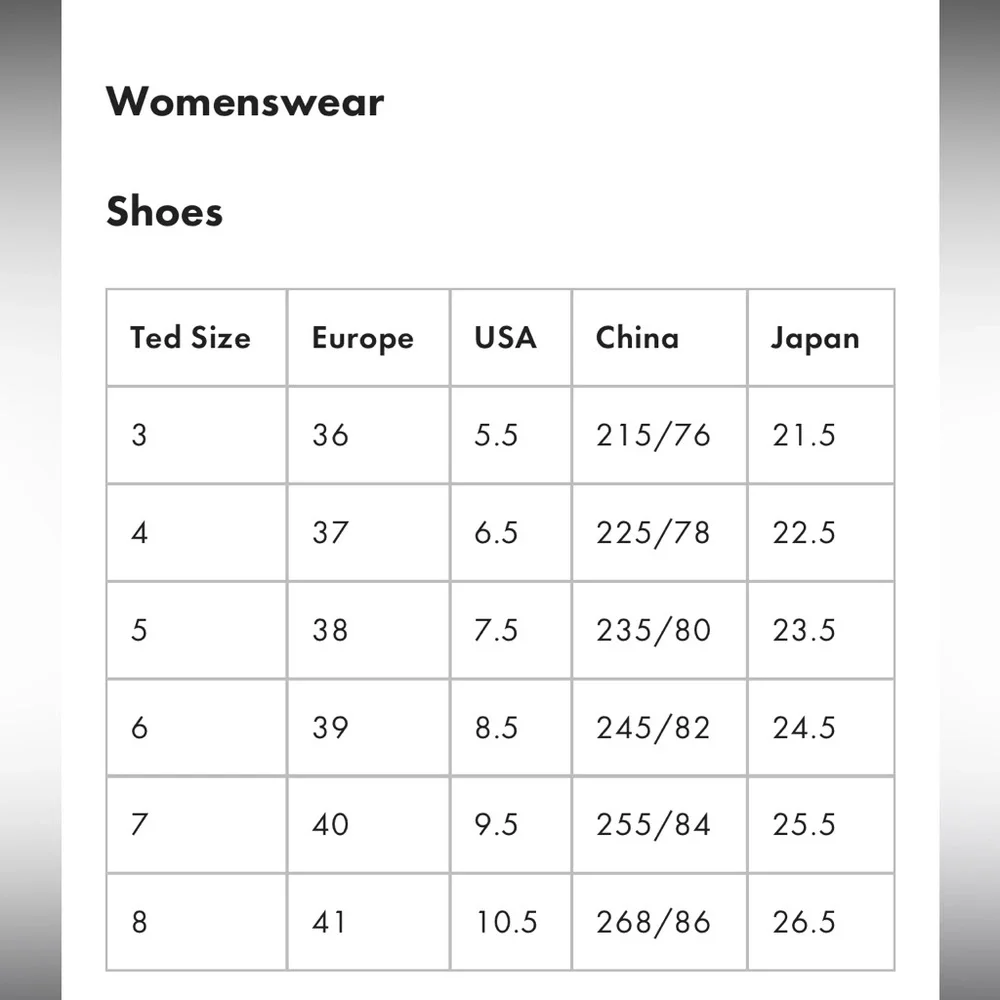Click Ted size 3 cell
1000x1000 pixels.
[x=196, y=435]
